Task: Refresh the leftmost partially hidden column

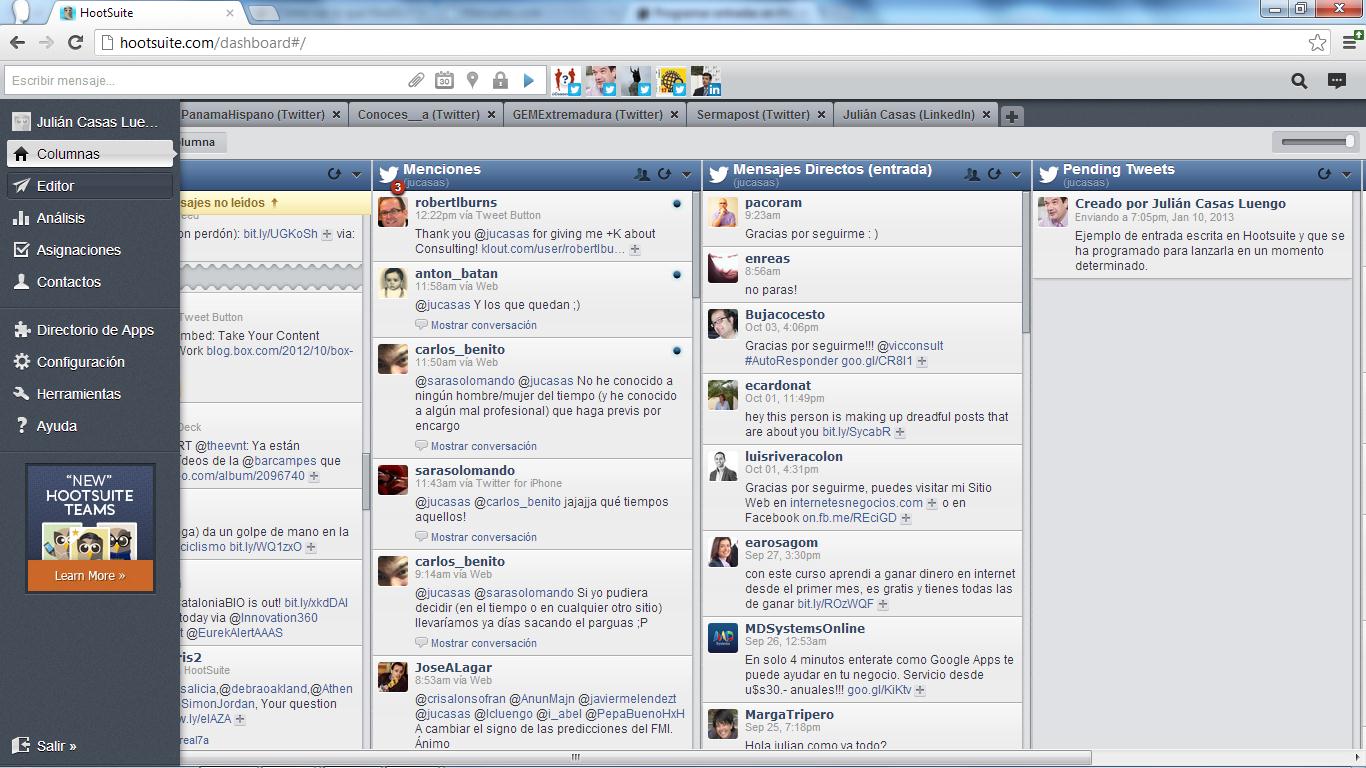Action: [x=334, y=174]
